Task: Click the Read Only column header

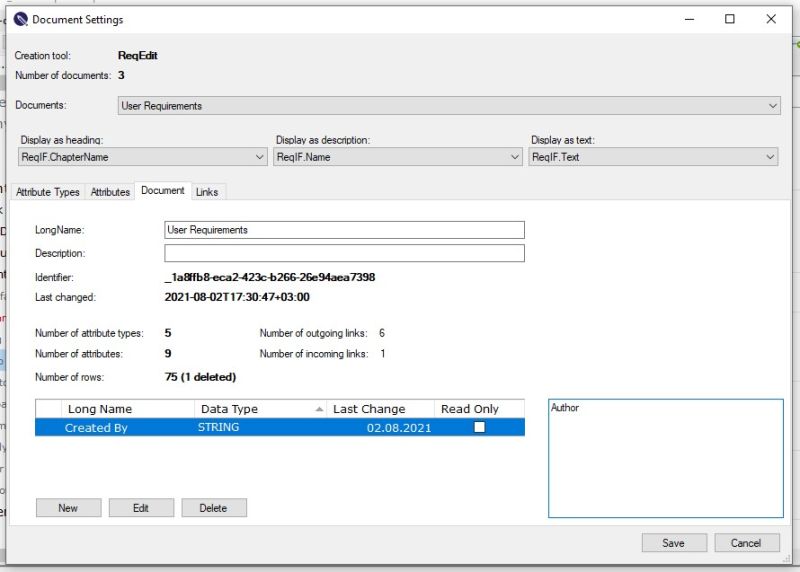Action: tap(479, 409)
